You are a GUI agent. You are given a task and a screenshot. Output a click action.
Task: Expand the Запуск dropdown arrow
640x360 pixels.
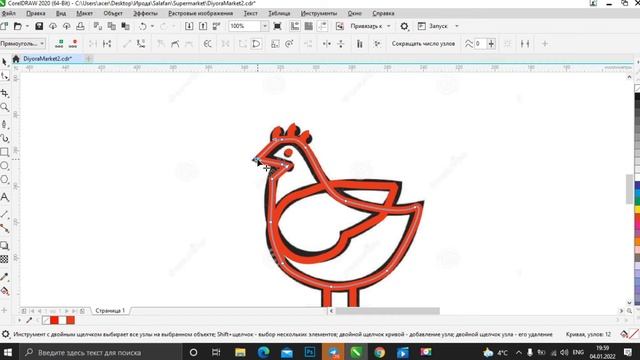pos(457,26)
